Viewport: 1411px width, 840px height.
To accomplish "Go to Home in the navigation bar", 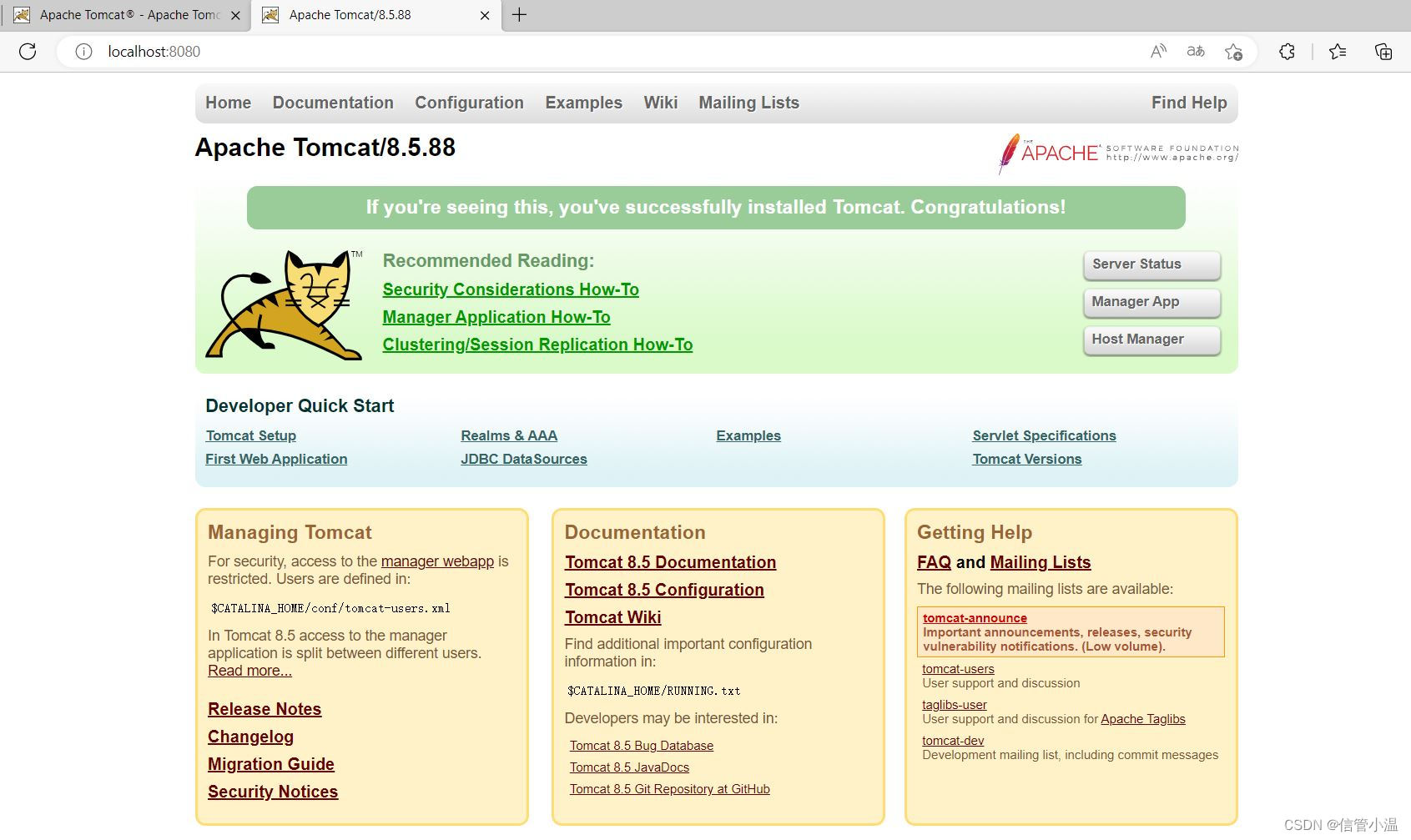I will pyautogui.click(x=228, y=103).
